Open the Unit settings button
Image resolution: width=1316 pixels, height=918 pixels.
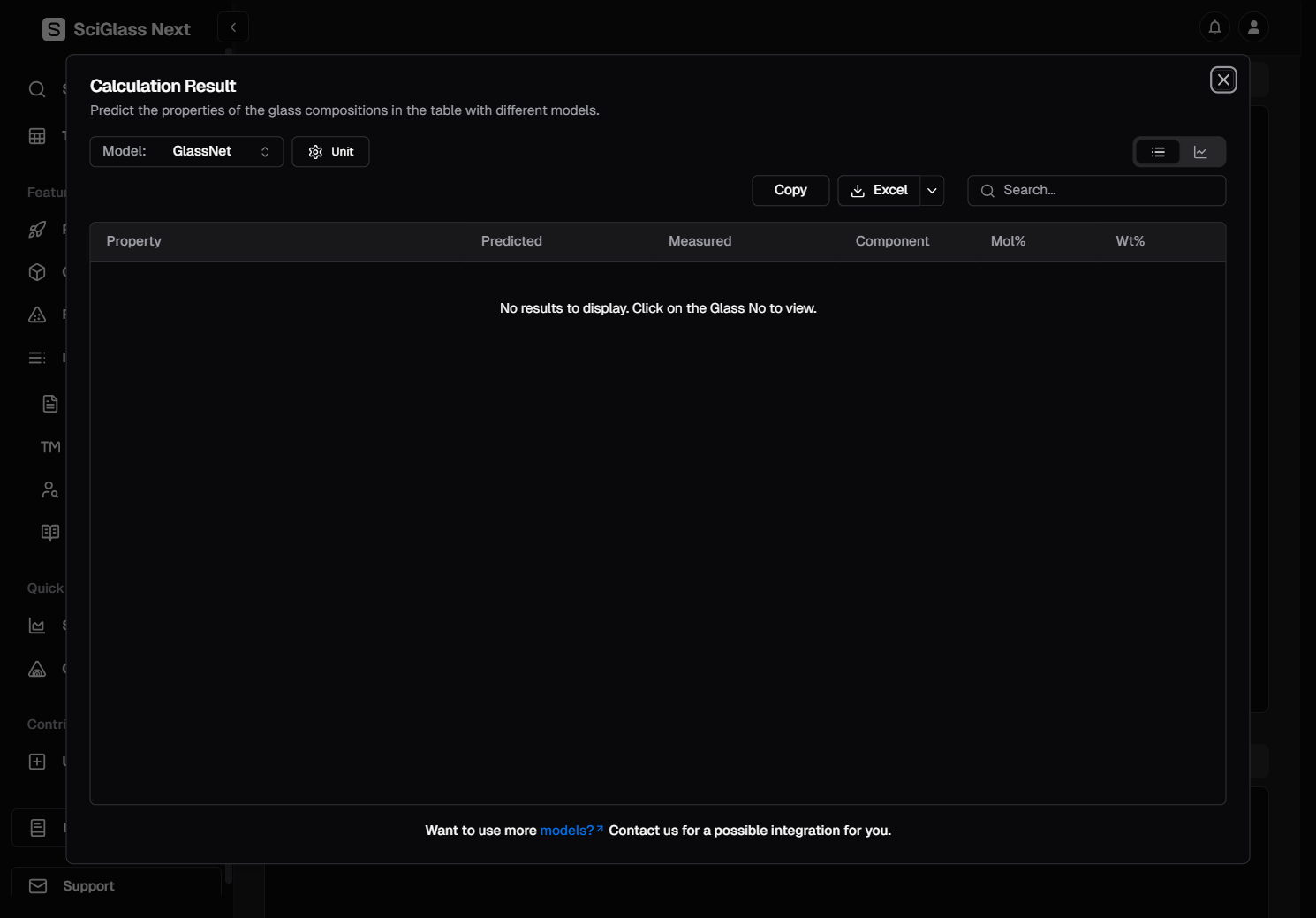click(x=330, y=152)
